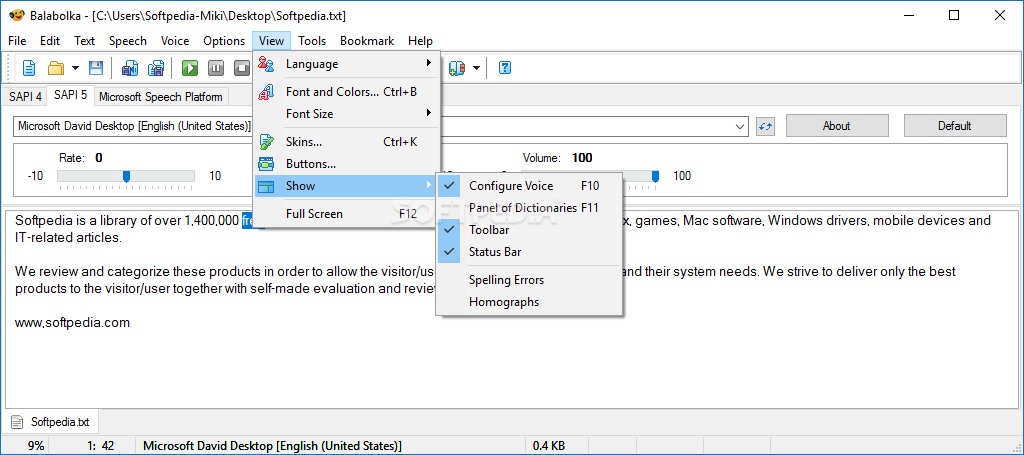The height and width of the screenshot is (455, 1024).
Task: Click the www.softpedia.com line in text
Action: [72, 322]
